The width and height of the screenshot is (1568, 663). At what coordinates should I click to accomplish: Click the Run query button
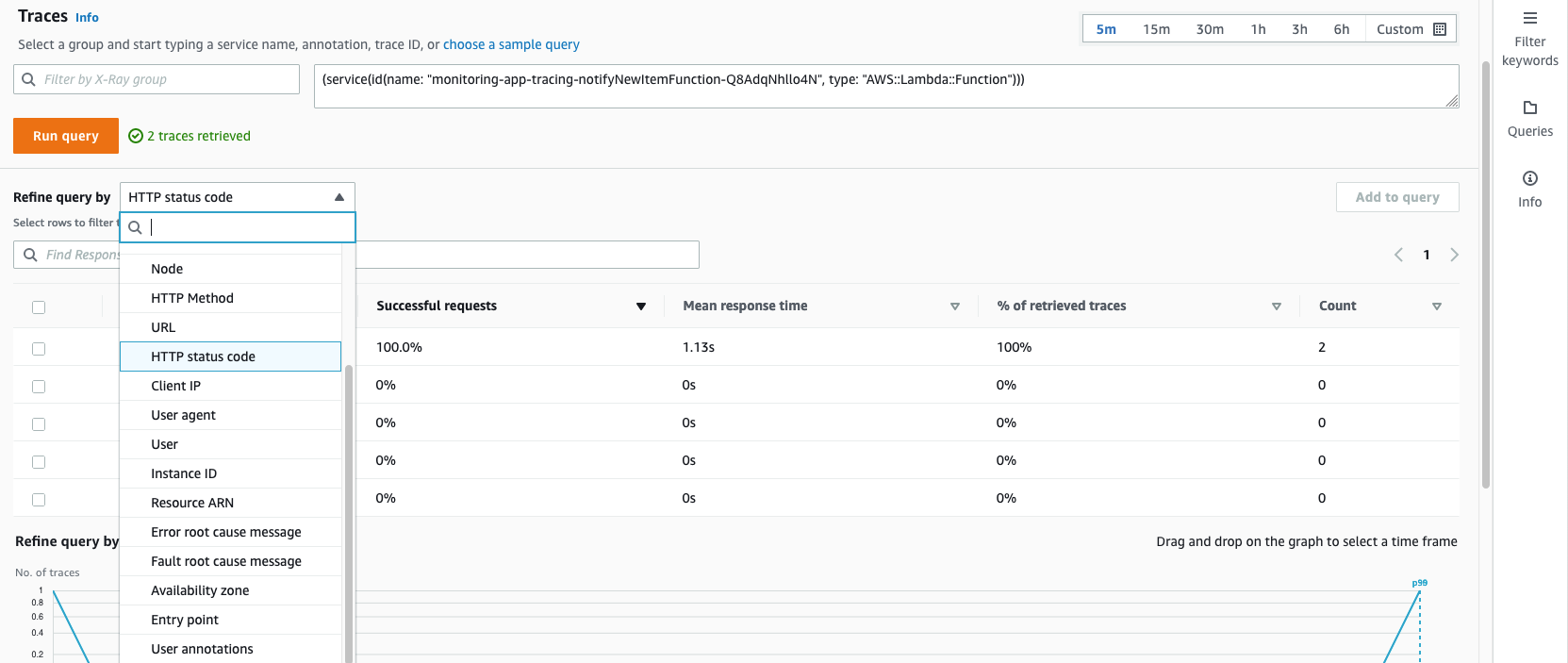(x=66, y=136)
